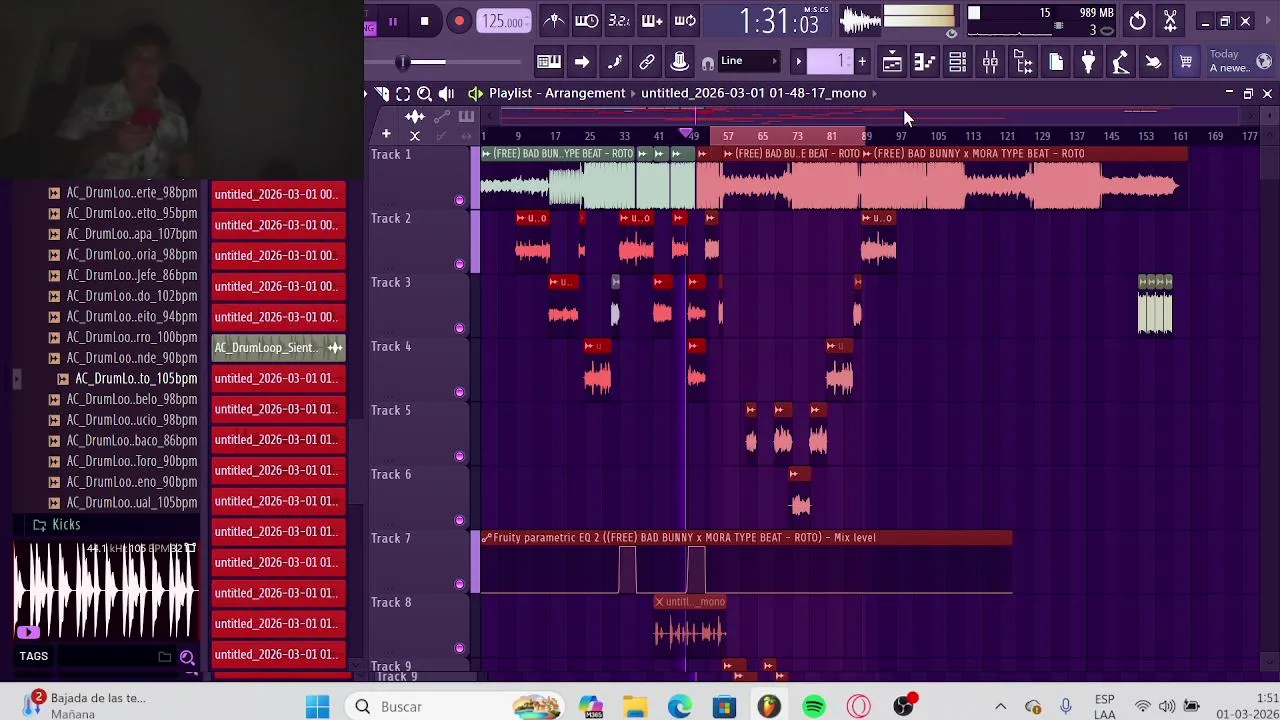Open the FL Studio shop cart icon
Viewport: 1280px width, 720px height.
pos(1186,62)
